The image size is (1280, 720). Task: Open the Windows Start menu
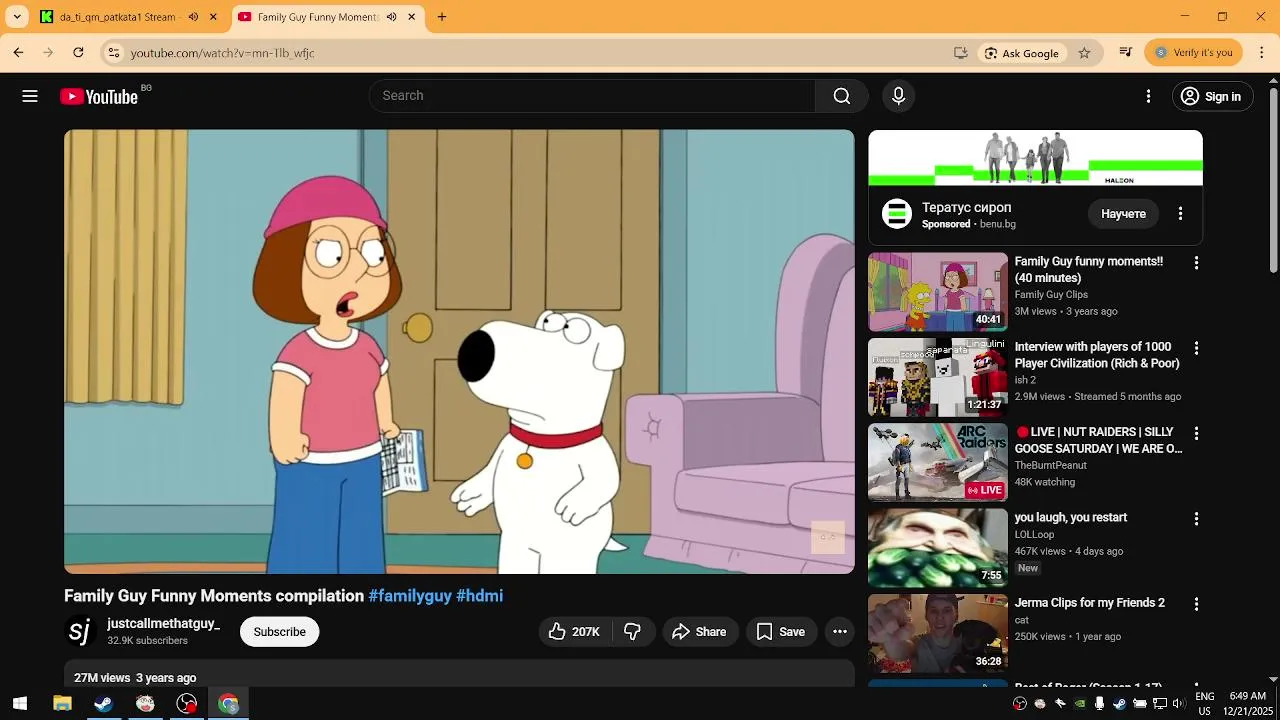(x=20, y=704)
